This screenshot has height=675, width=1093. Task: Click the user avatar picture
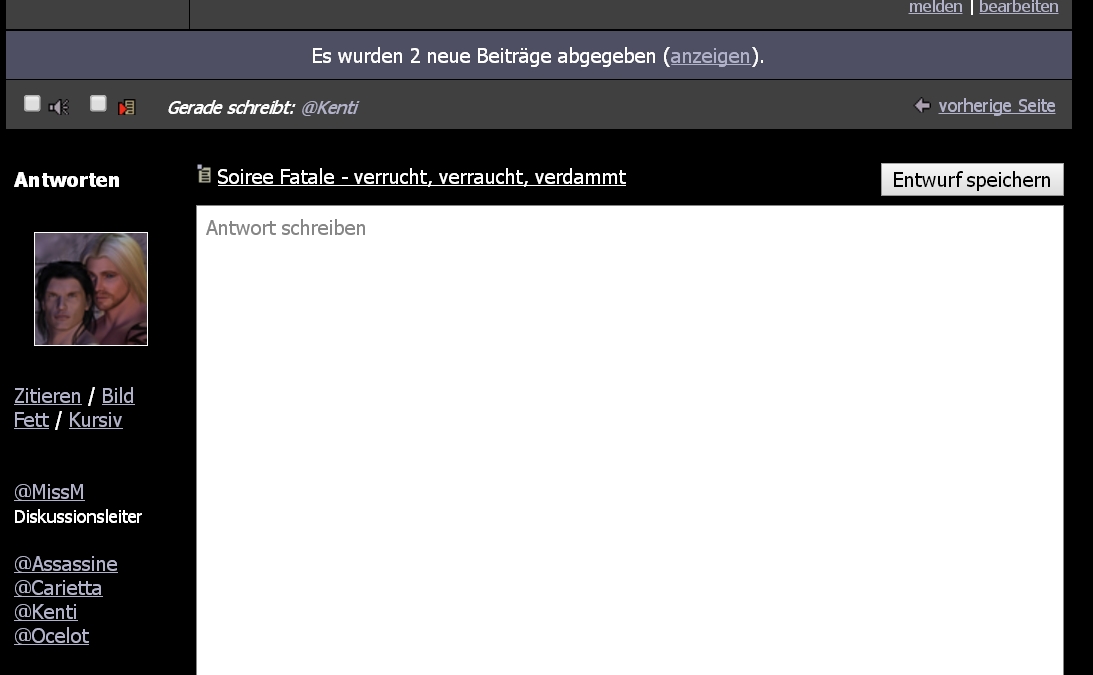91,289
